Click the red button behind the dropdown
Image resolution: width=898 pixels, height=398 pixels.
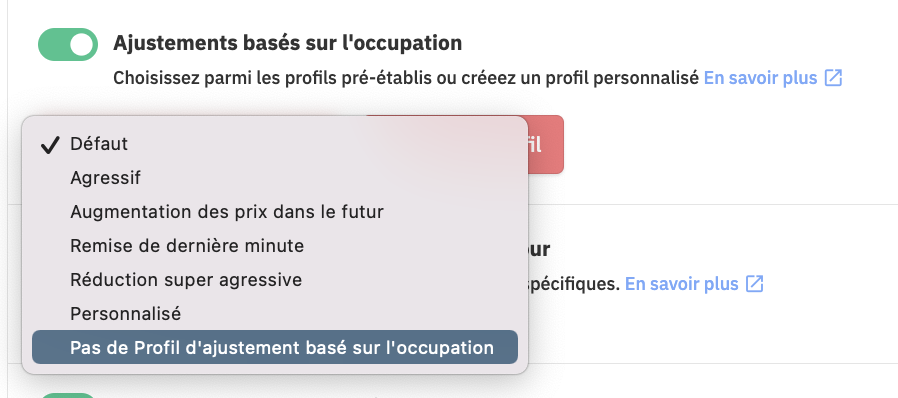(x=545, y=144)
